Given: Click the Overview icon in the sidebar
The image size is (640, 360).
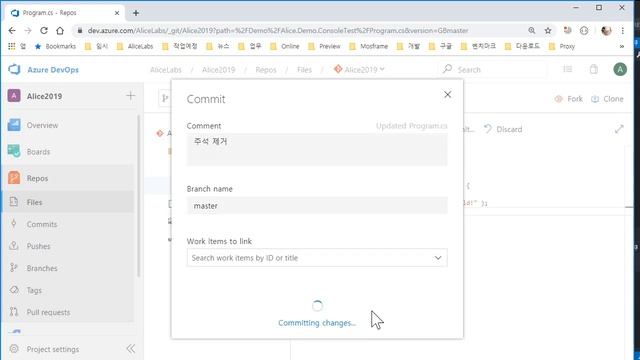Looking at the screenshot, I should pos(14,125).
